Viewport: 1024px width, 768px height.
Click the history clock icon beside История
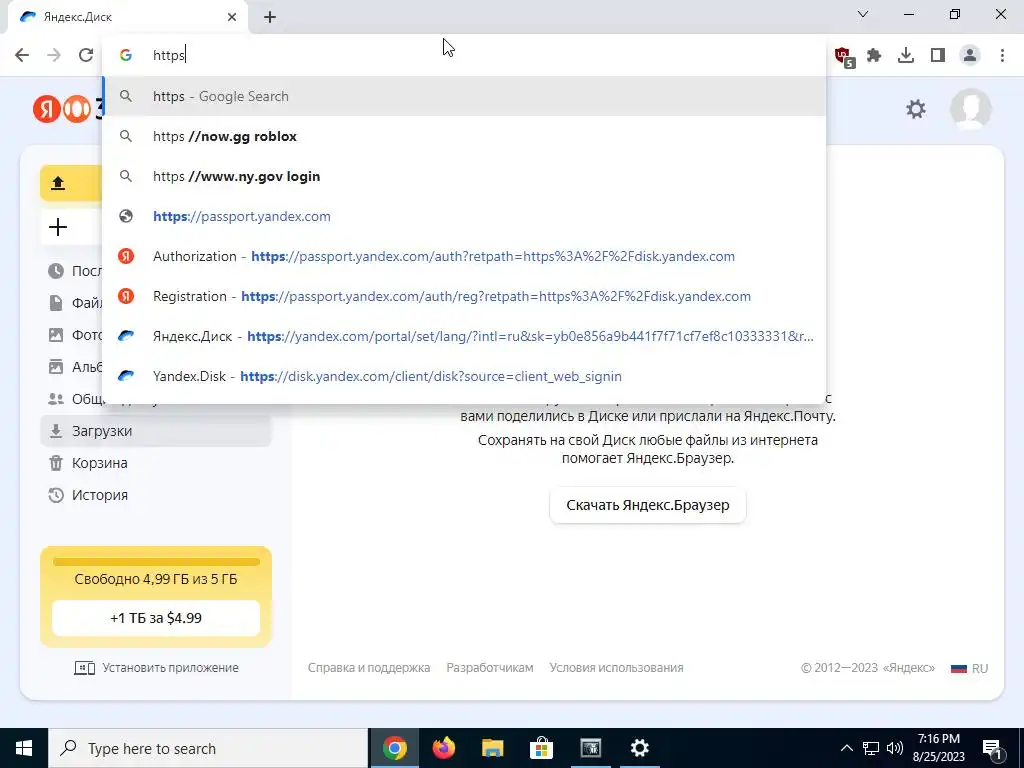click(56, 495)
